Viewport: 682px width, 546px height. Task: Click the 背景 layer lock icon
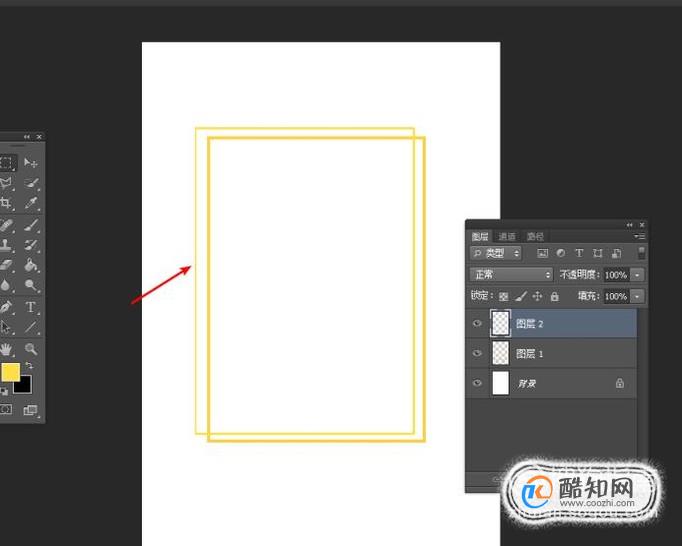click(620, 383)
